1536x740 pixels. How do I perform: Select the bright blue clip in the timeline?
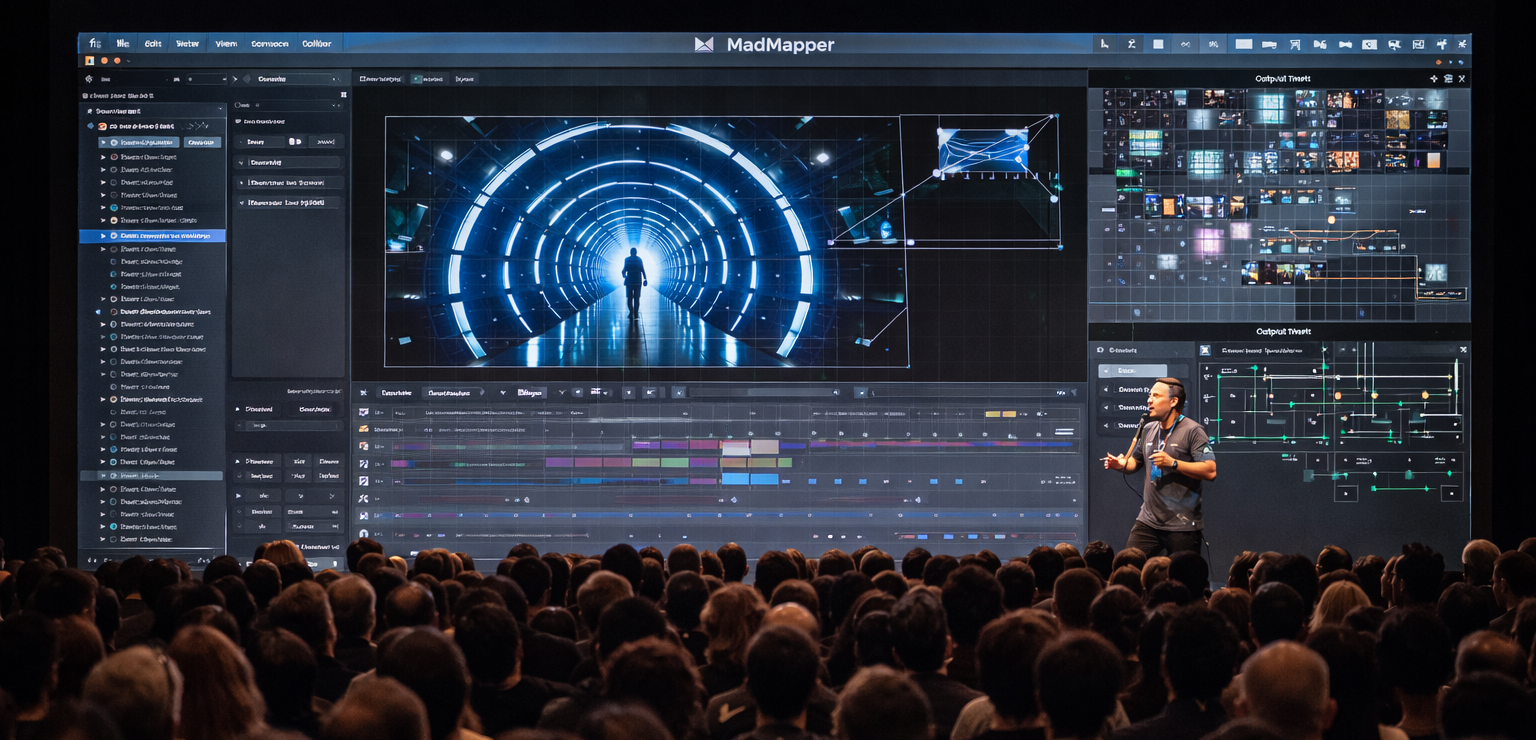(749, 479)
